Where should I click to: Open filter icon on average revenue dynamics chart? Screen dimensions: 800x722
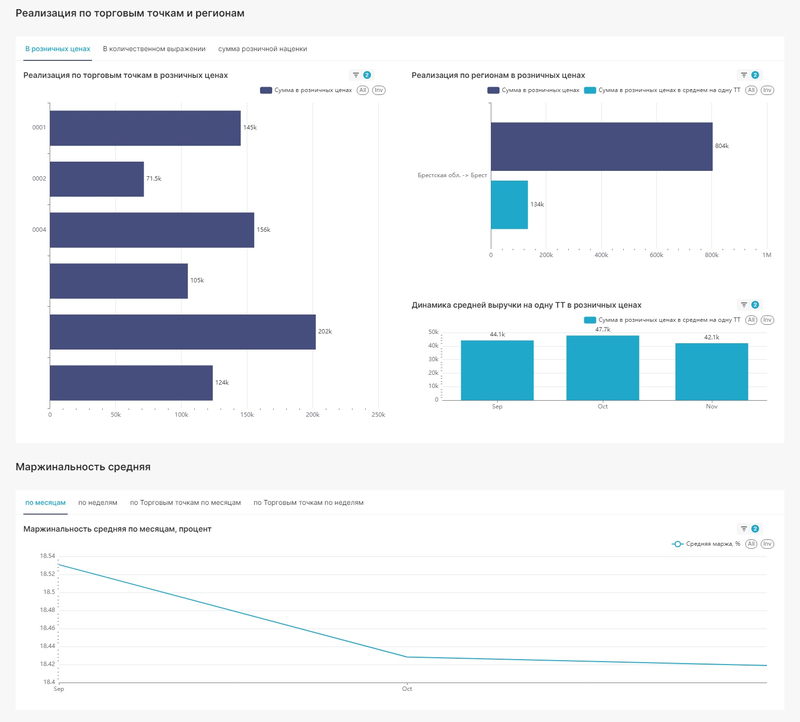click(743, 305)
